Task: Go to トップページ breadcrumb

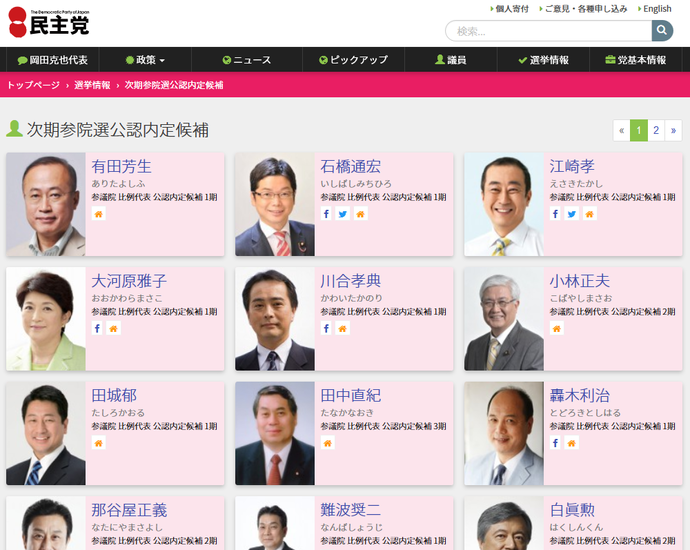Action: point(33,85)
